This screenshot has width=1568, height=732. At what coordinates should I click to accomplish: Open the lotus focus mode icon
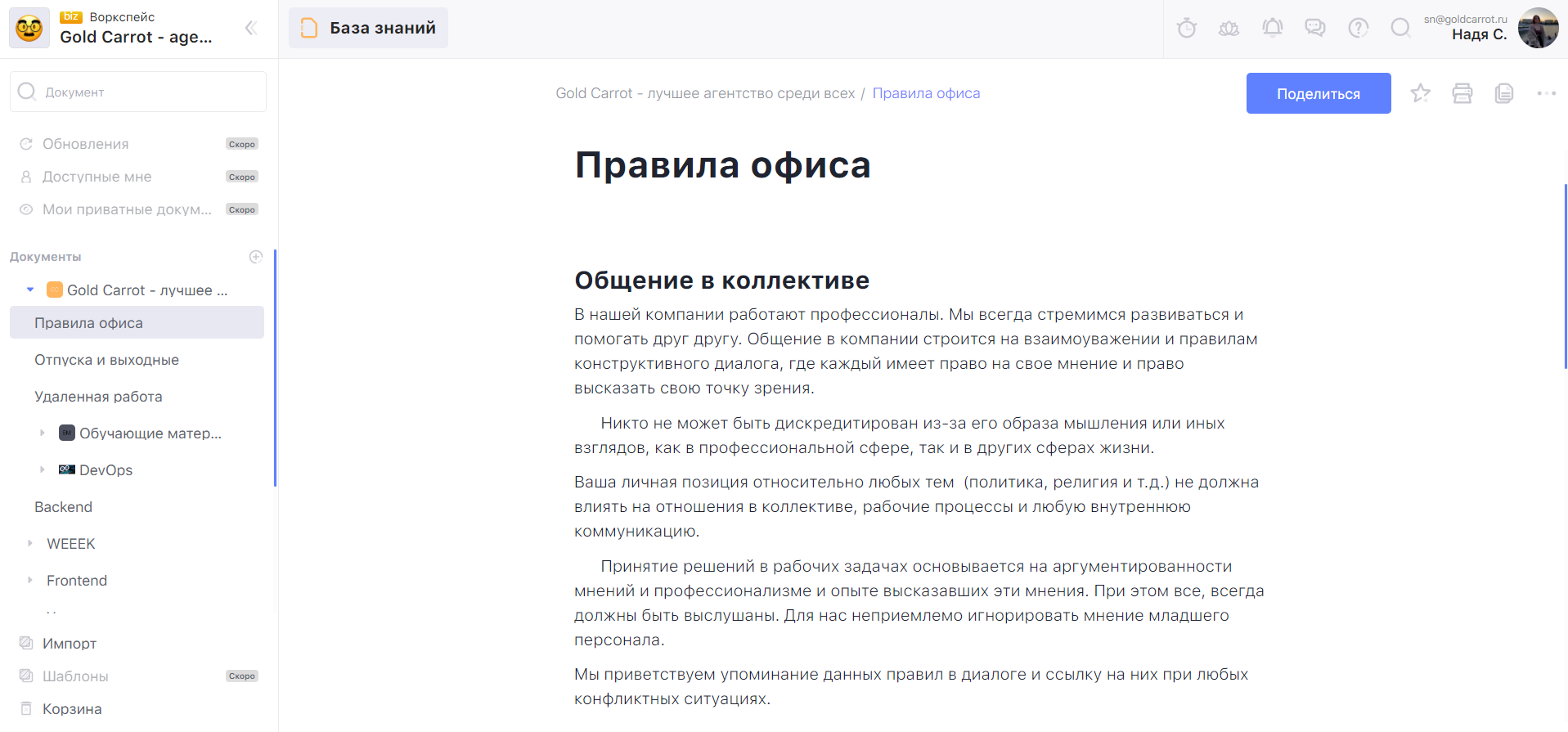click(x=1229, y=29)
